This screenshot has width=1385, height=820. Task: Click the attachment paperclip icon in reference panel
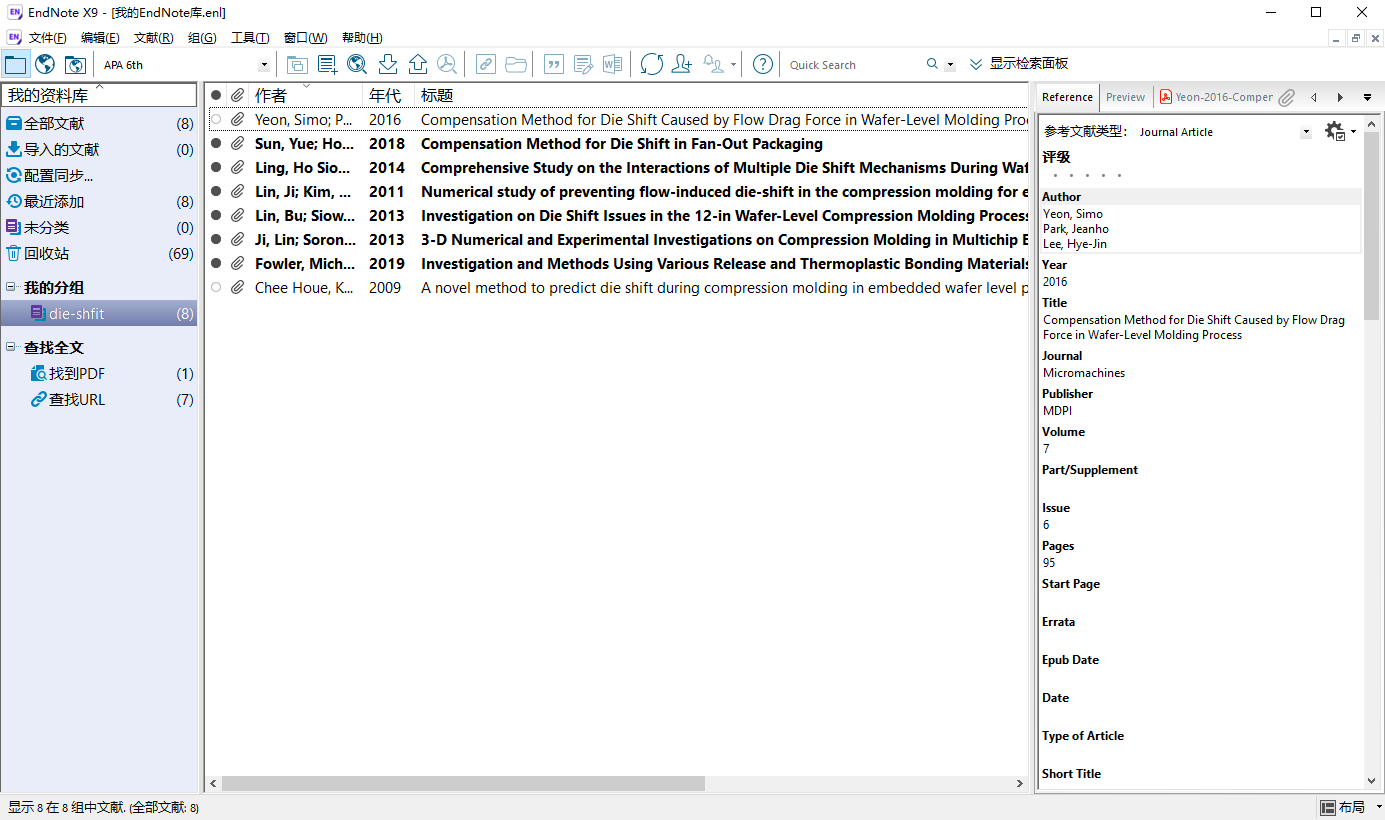pos(1287,97)
